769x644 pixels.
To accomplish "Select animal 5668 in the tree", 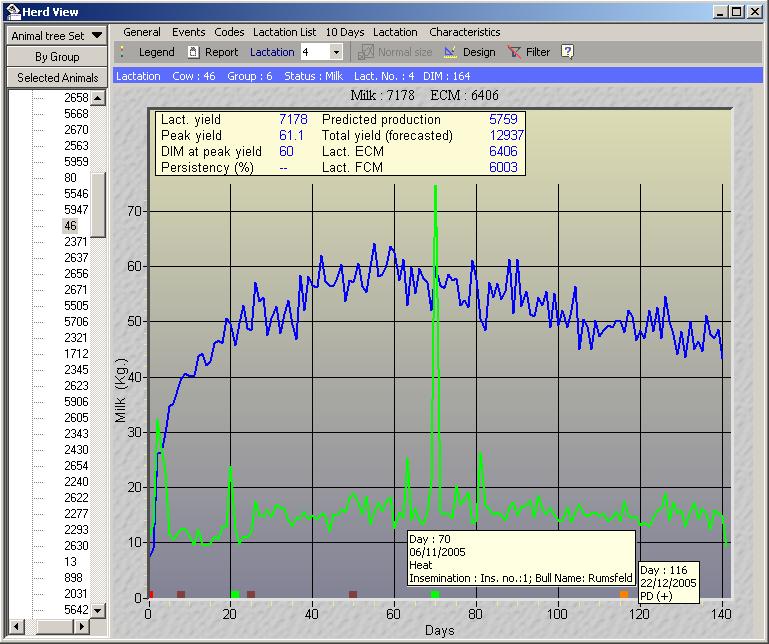I will tap(76, 114).
